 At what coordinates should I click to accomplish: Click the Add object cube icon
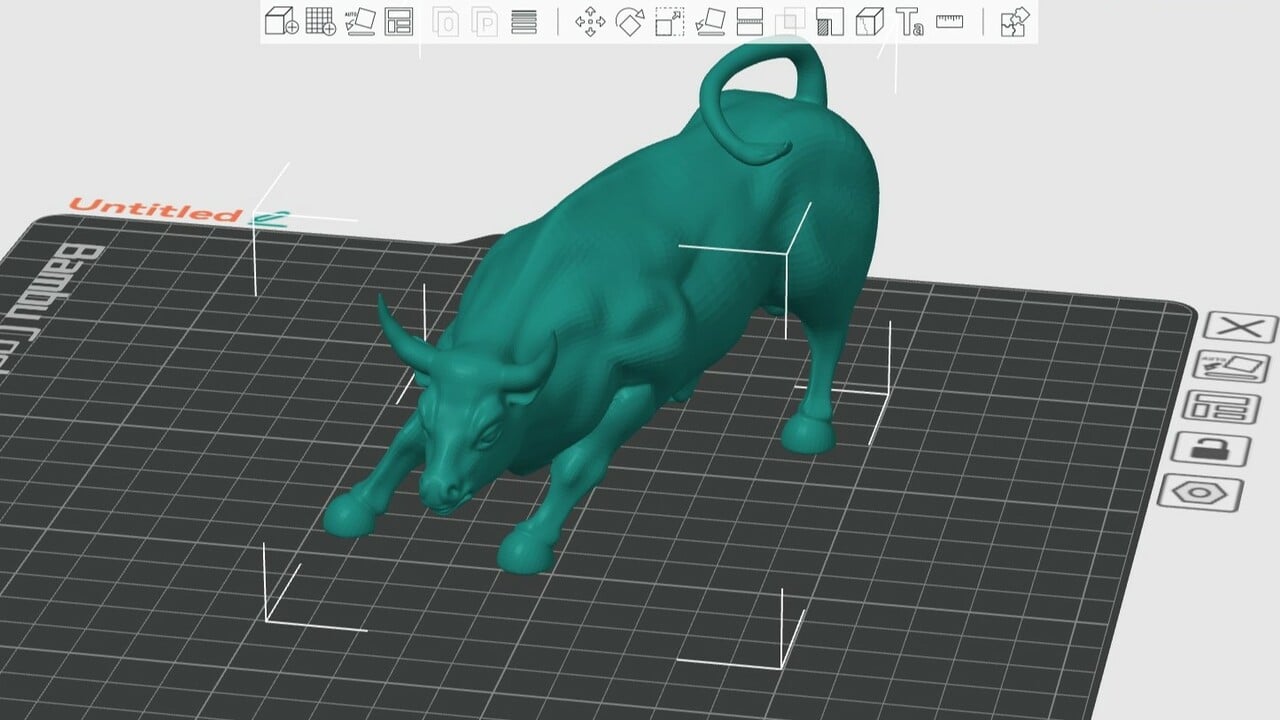281,21
